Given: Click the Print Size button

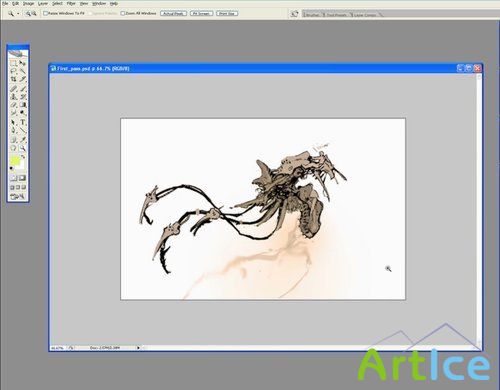Looking at the screenshot, I should 227,13.
